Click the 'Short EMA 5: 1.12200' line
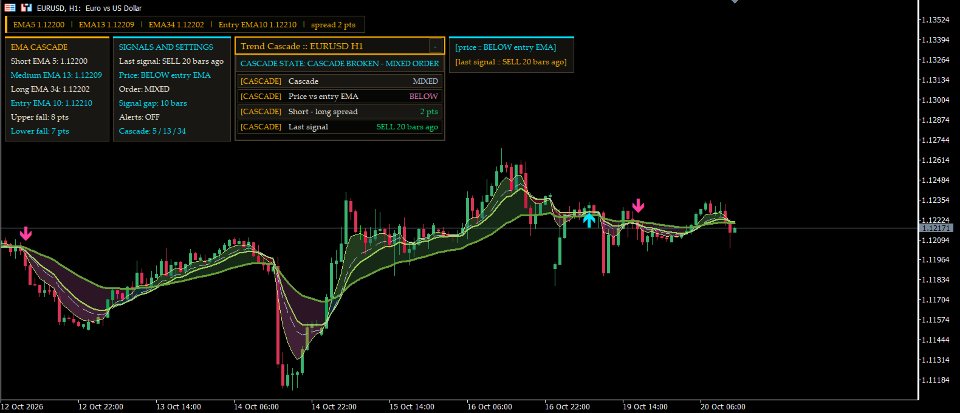960x413 pixels. click(49, 61)
